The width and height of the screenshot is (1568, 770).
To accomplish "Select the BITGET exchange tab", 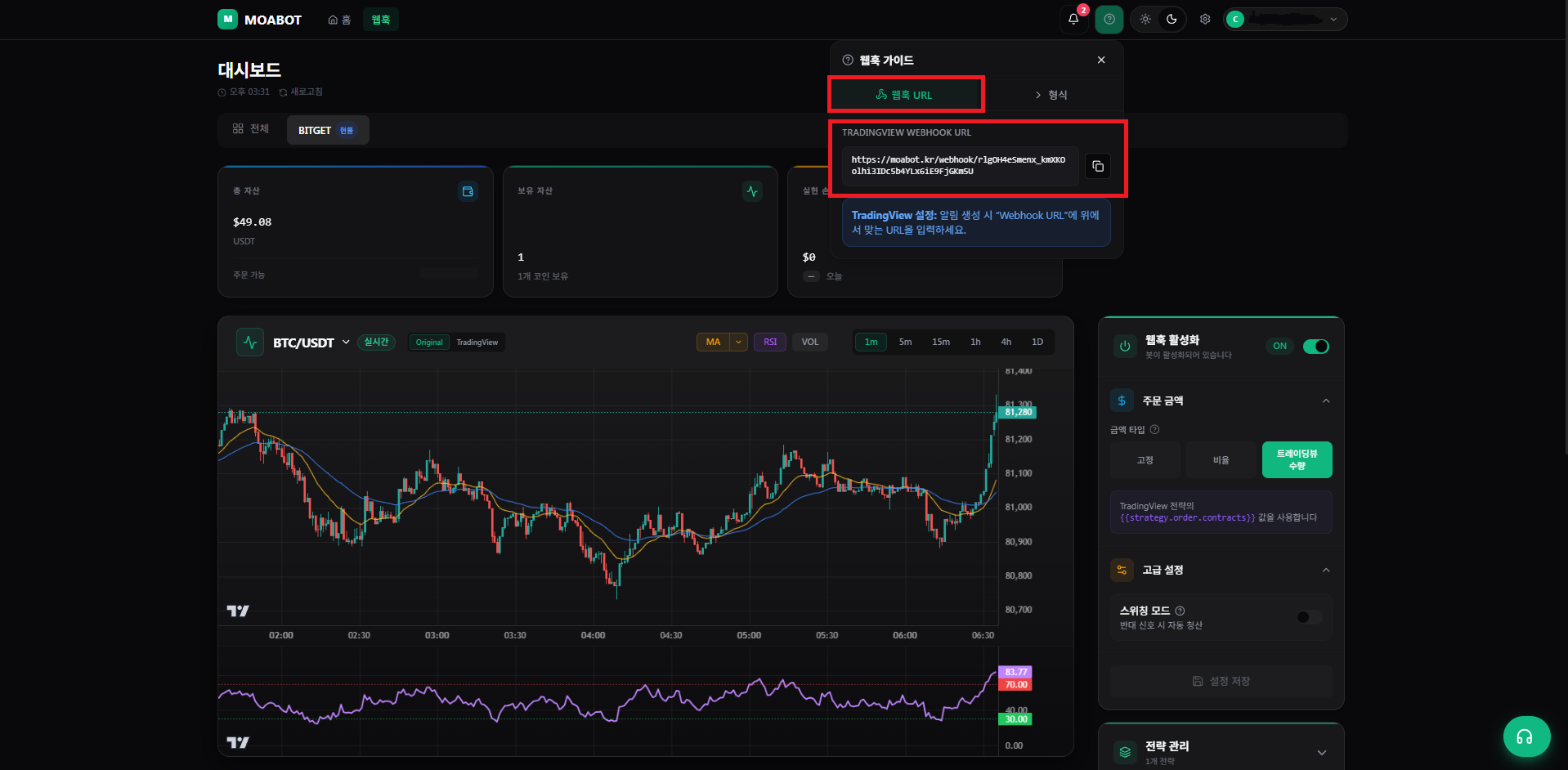I will click(327, 130).
